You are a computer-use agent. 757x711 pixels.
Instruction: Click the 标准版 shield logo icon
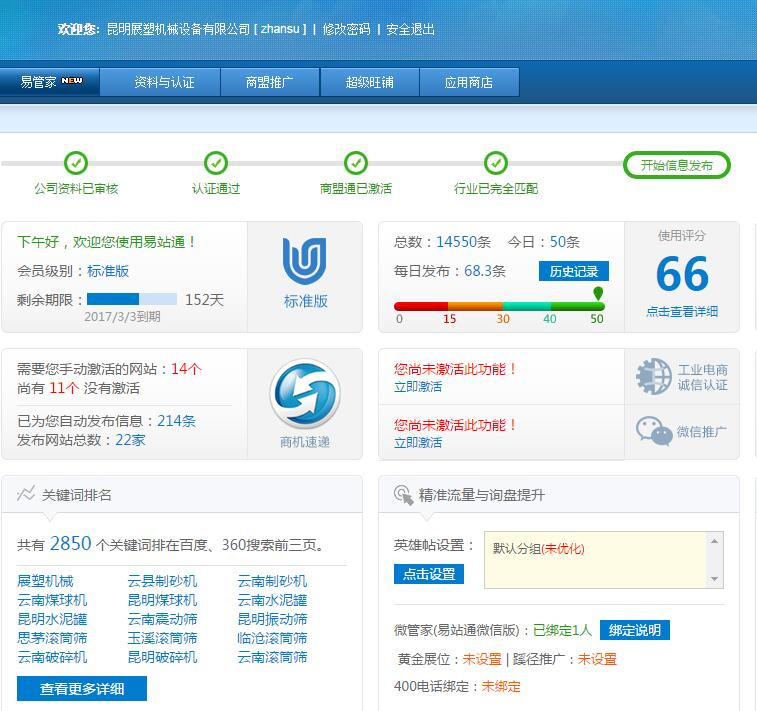pyautogui.click(x=305, y=262)
